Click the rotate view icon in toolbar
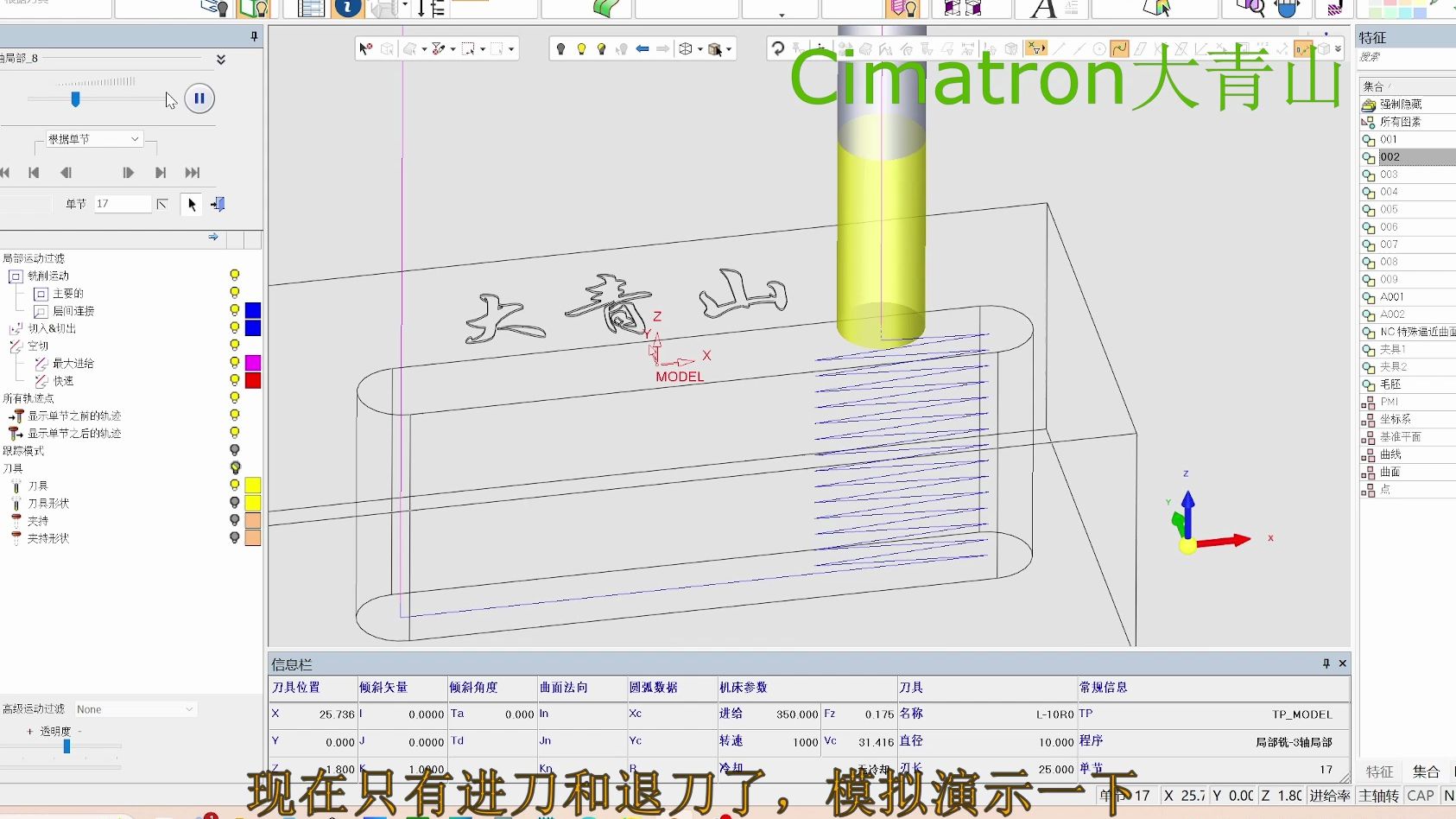Screen dimensions: 1456x819 pos(778,49)
